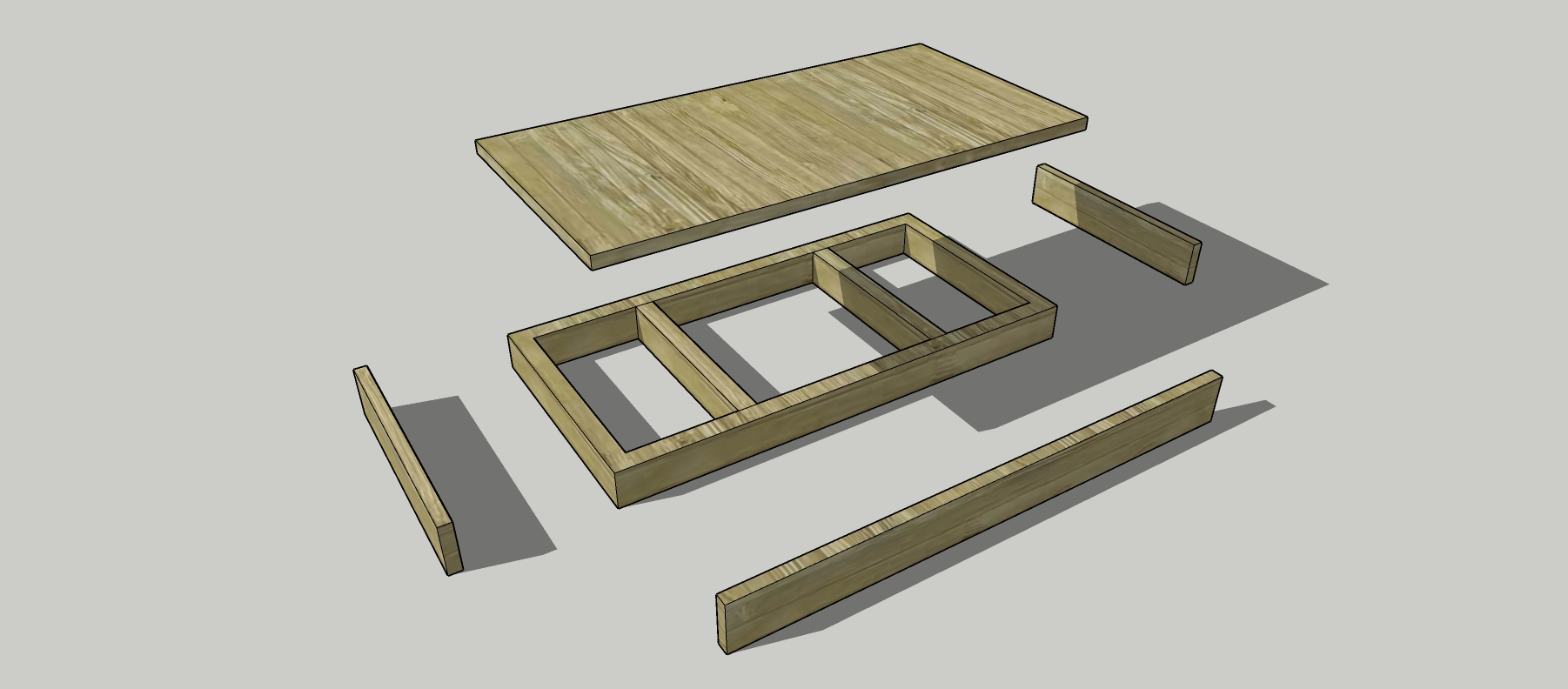
Task: Select the long front fascia board
Action: click(969, 512)
